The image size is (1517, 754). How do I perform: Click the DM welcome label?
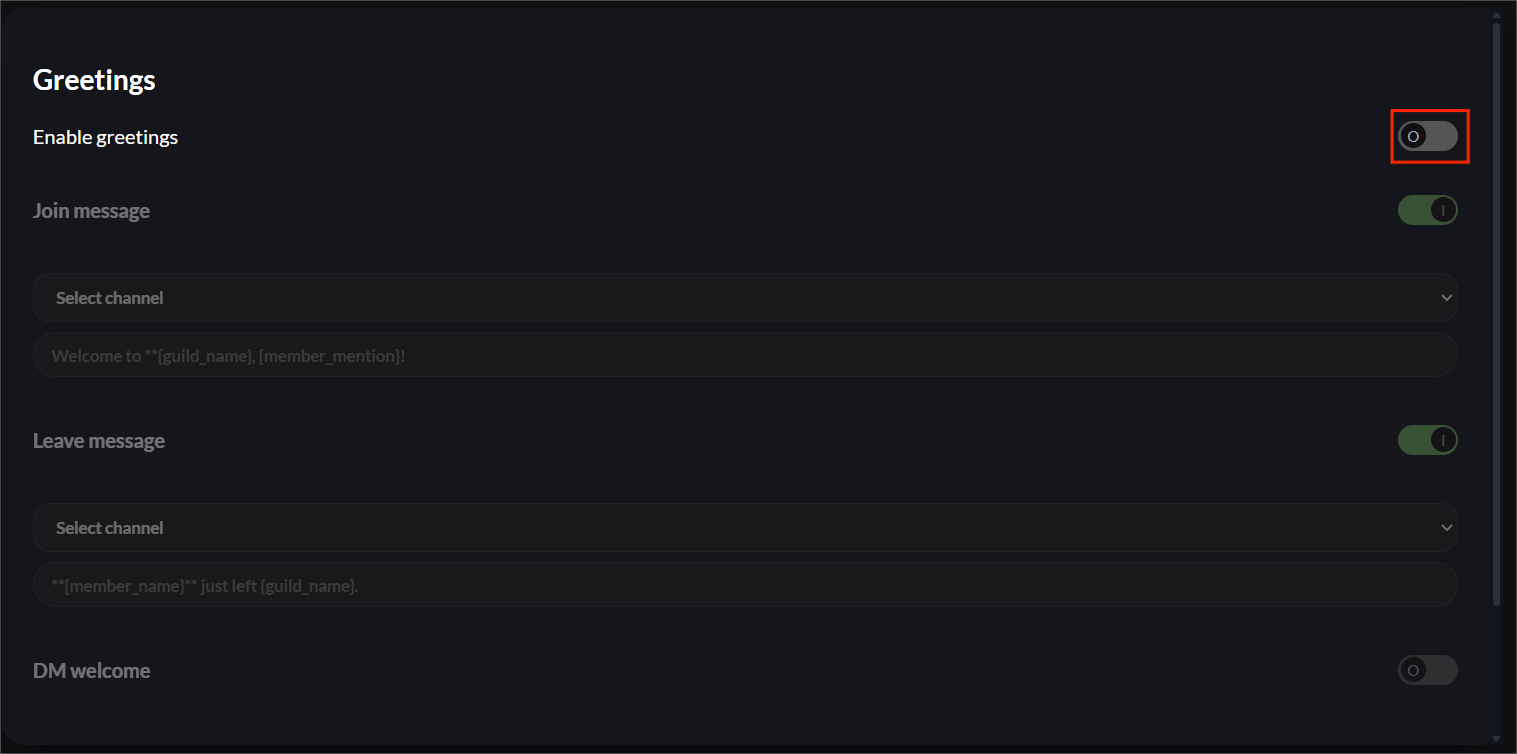pyautogui.click(x=91, y=671)
